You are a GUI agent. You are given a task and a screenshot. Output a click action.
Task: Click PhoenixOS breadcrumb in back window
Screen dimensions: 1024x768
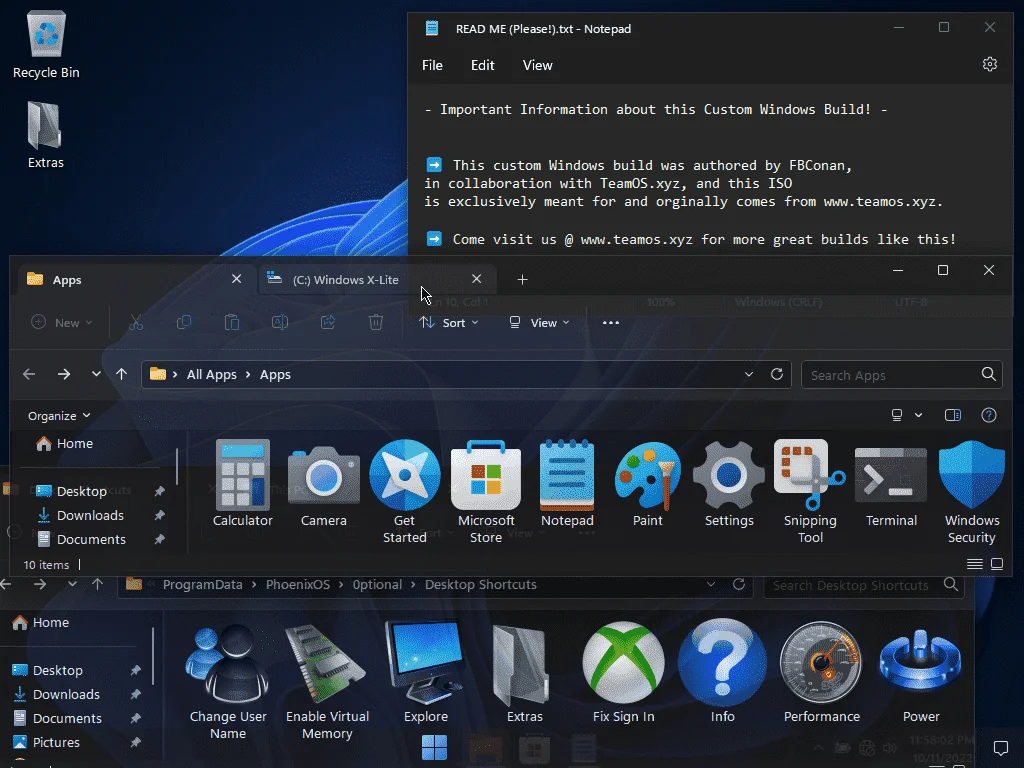pos(298,584)
